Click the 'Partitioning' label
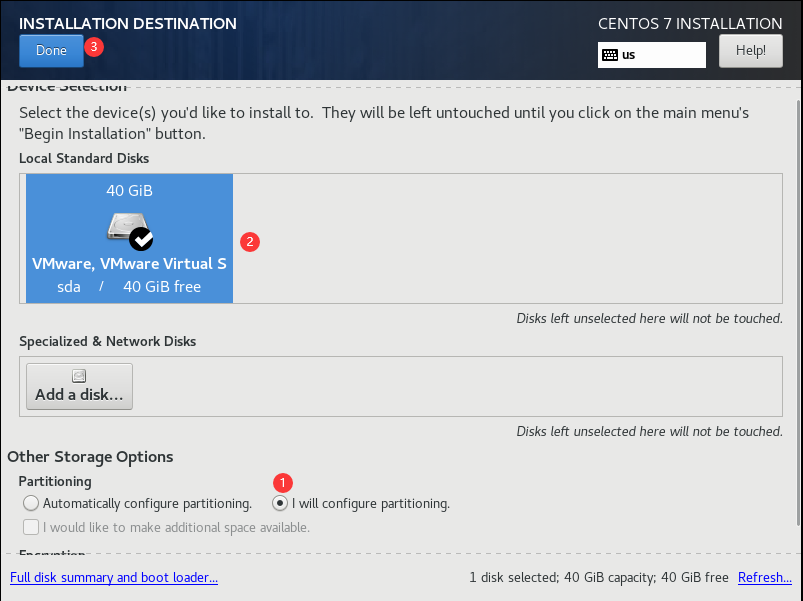Image resolution: width=803 pixels, height=601 pixels. [55, 482]
